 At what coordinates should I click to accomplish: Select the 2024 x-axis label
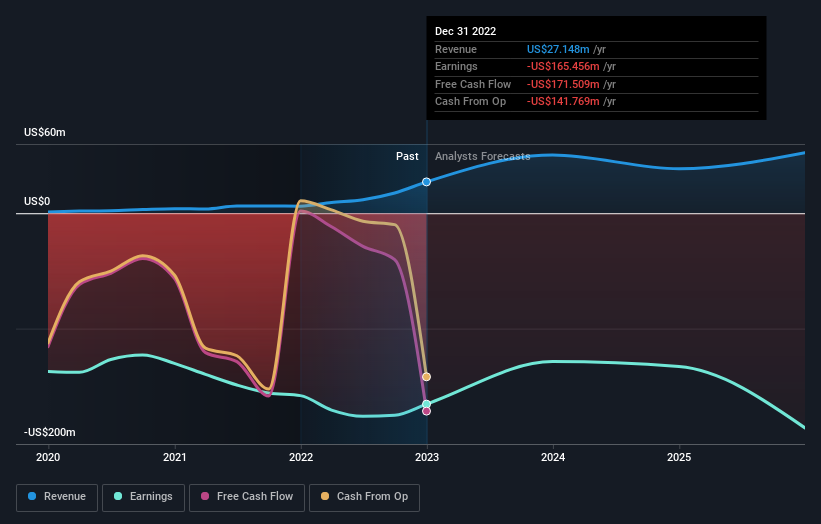[x=553, y=457]
